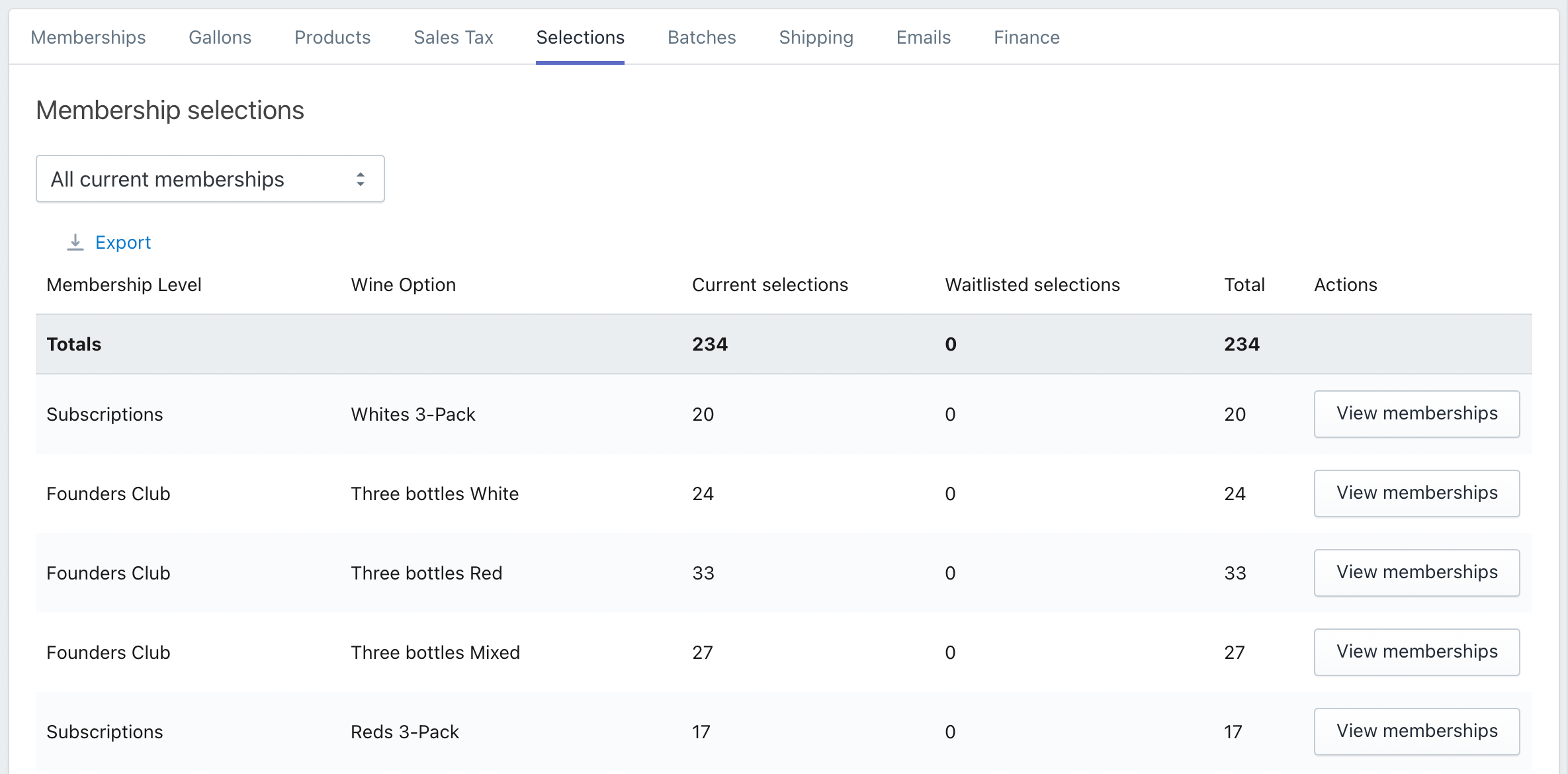The image size is (1568, 774).
Task: Open the All current memberships dropdown
Action: [x=210, y=179]
